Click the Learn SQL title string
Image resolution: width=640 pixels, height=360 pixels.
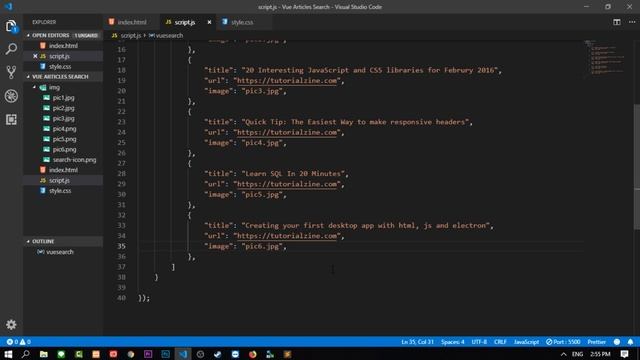click(x=293, y=174)
